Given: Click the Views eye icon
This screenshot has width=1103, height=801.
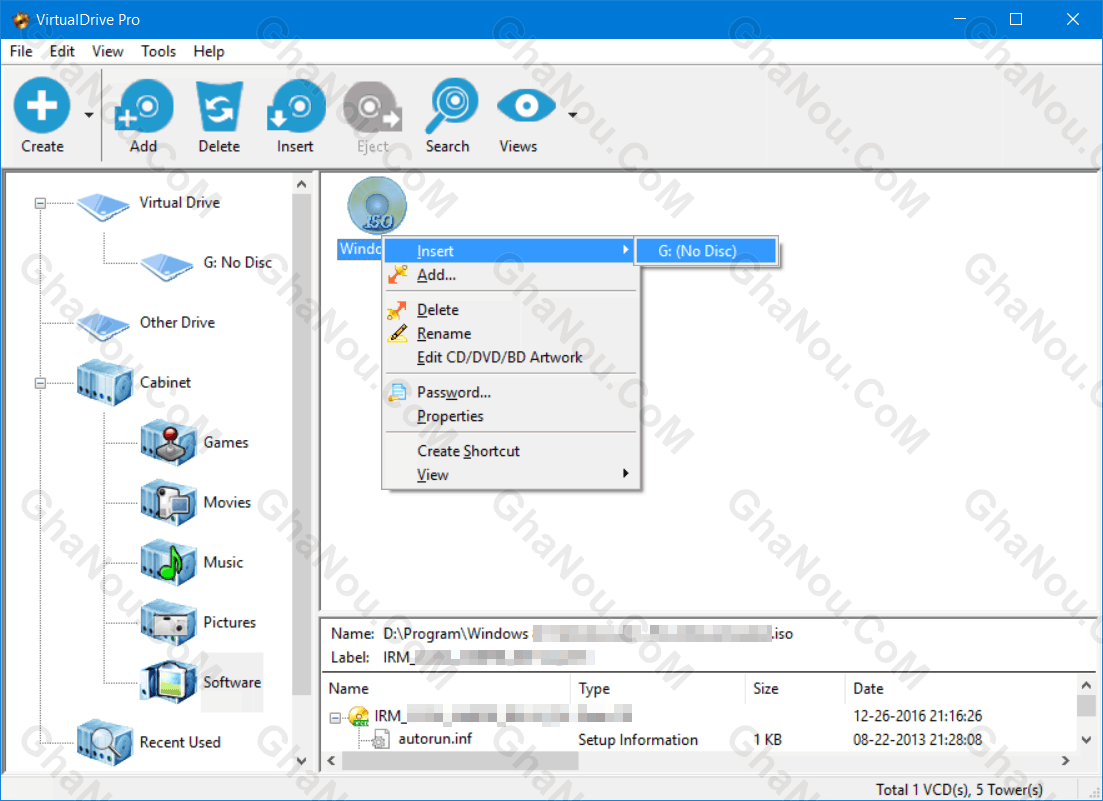Looking at the screenshot, I should point(525,107).
